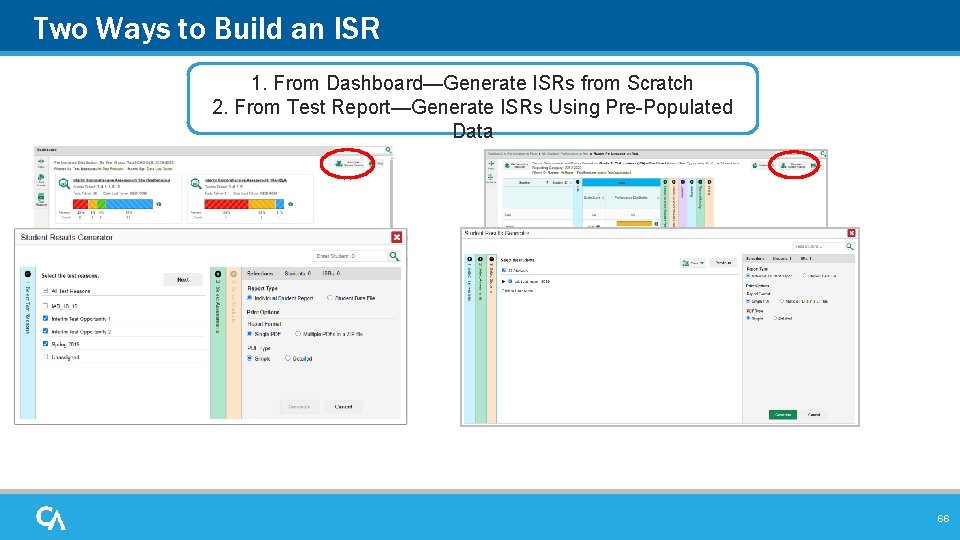960x540 pixels.
Task: Open Selections tab in select students dialog
Action: (x=754, y=259)
